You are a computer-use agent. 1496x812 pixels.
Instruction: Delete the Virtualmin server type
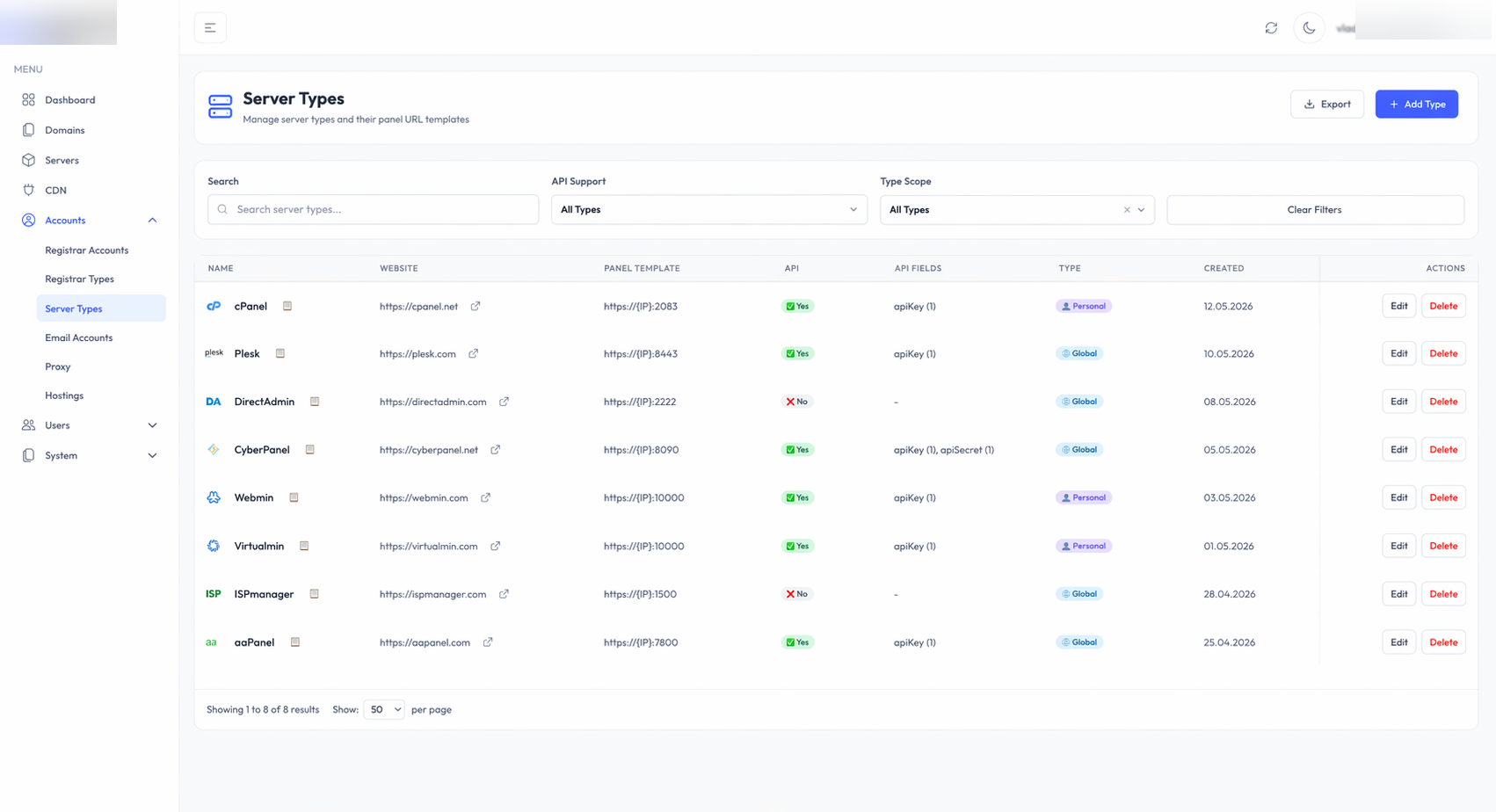click(x=1443, y=546)
